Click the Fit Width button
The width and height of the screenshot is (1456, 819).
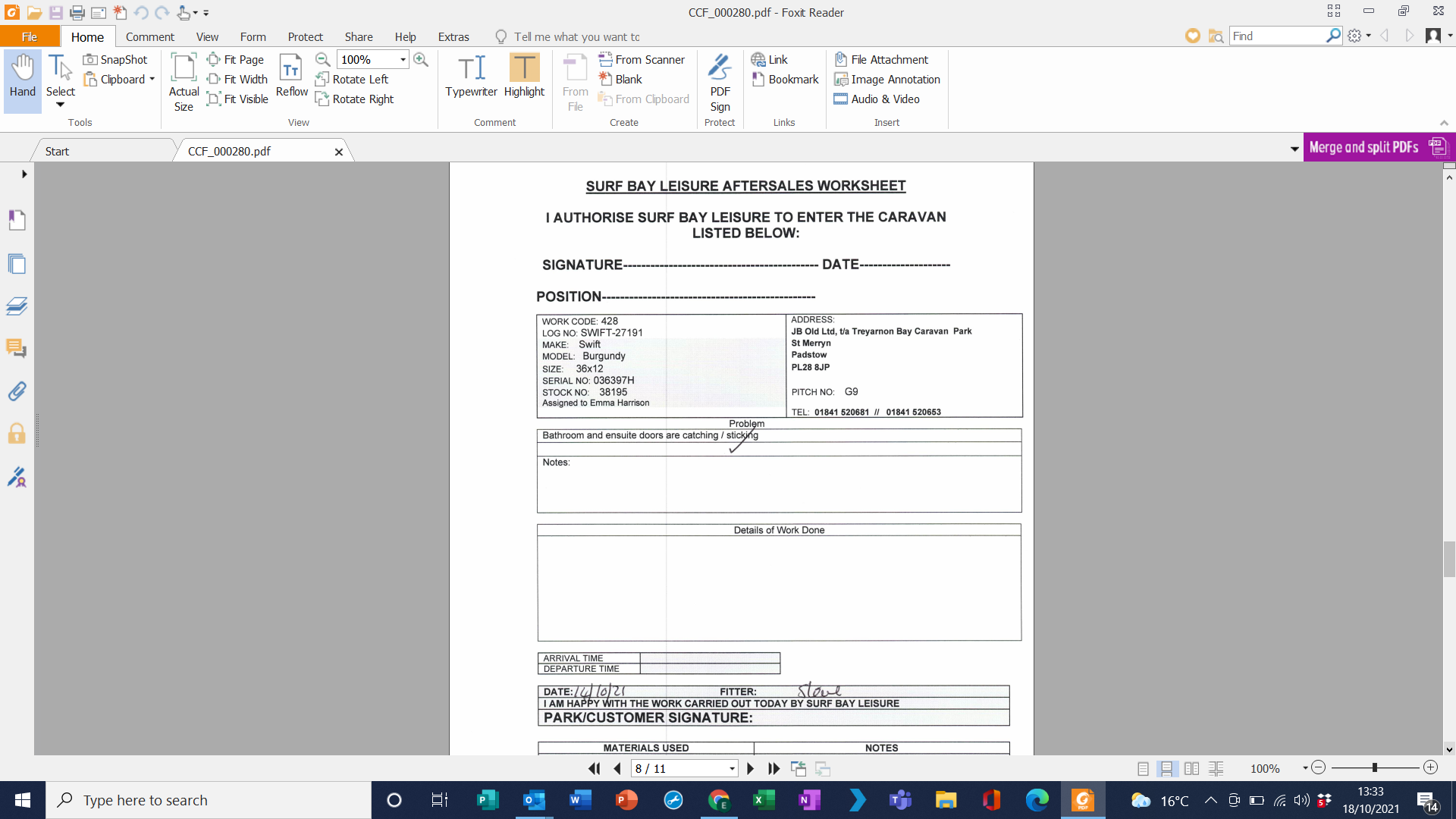(x=237, y=80)
